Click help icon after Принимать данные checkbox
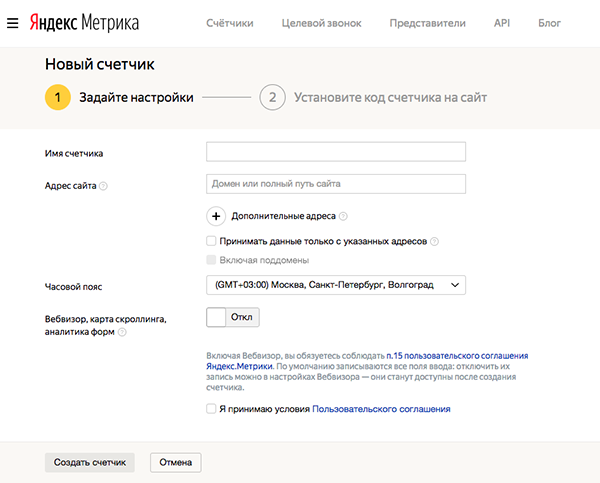600x483 pixels. click(435, 241)
